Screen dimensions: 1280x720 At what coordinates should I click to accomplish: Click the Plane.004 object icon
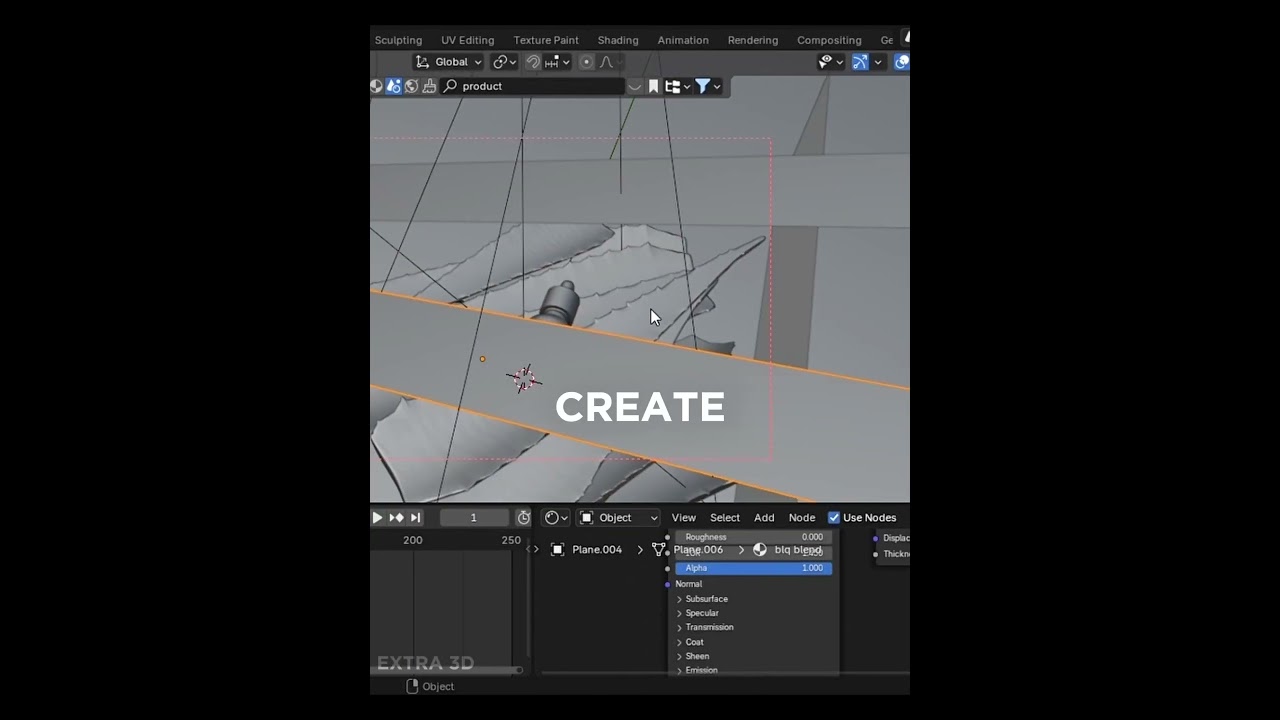558,549
